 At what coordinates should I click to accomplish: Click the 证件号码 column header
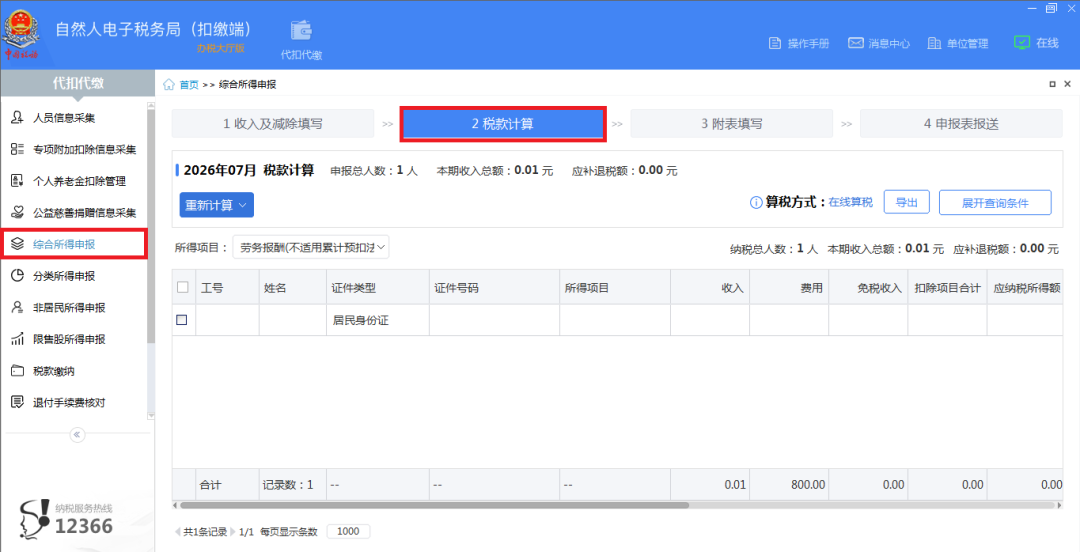point(495,287)
